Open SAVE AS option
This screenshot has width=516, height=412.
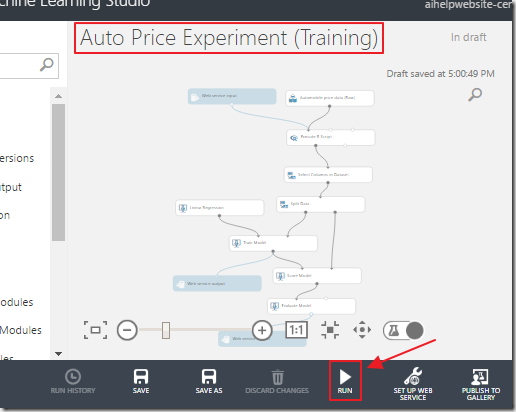[x=209, y=381]
